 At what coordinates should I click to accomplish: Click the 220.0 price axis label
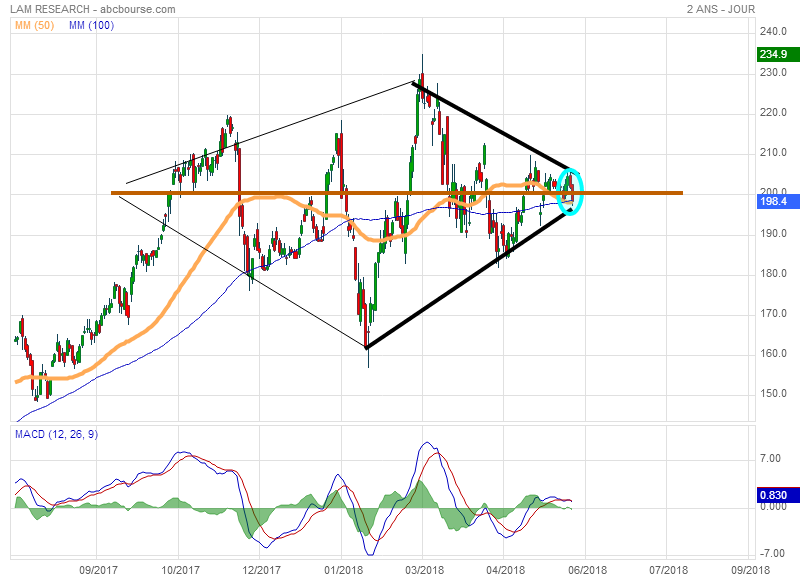click(x=773, y=113)
